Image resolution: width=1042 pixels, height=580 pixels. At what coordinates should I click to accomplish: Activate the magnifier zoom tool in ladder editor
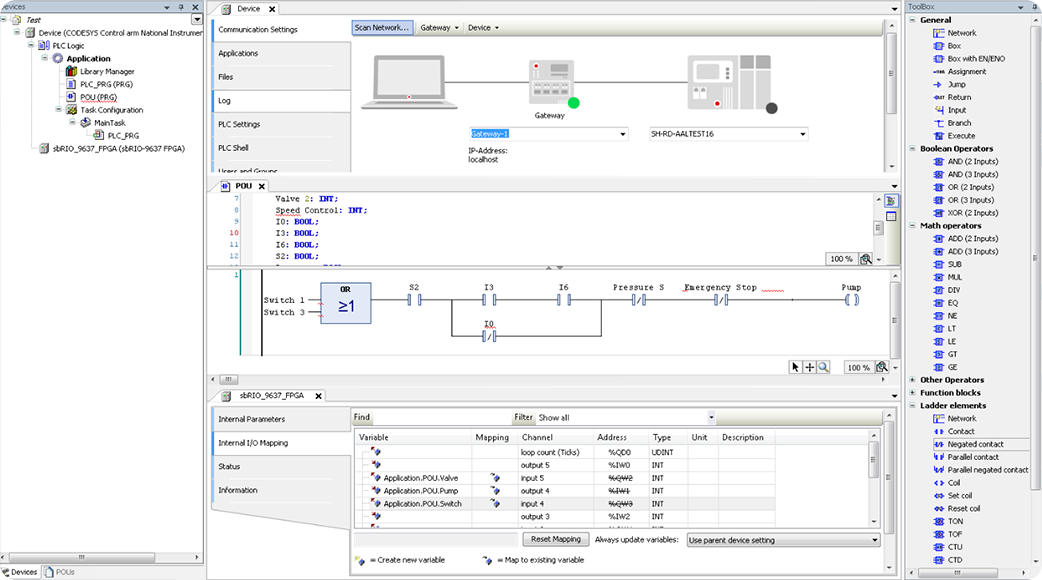pyautogui.click(x=824, y=367)
